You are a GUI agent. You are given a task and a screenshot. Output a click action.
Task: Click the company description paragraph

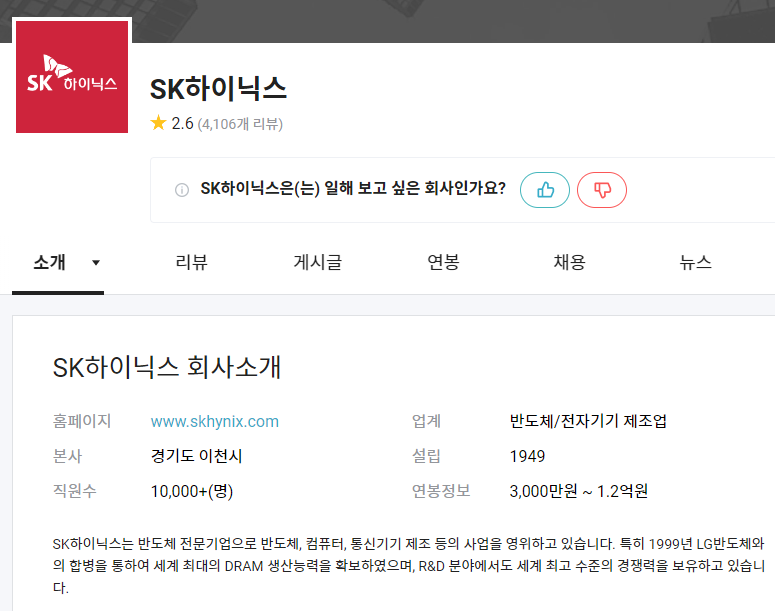tap(409, 566)
